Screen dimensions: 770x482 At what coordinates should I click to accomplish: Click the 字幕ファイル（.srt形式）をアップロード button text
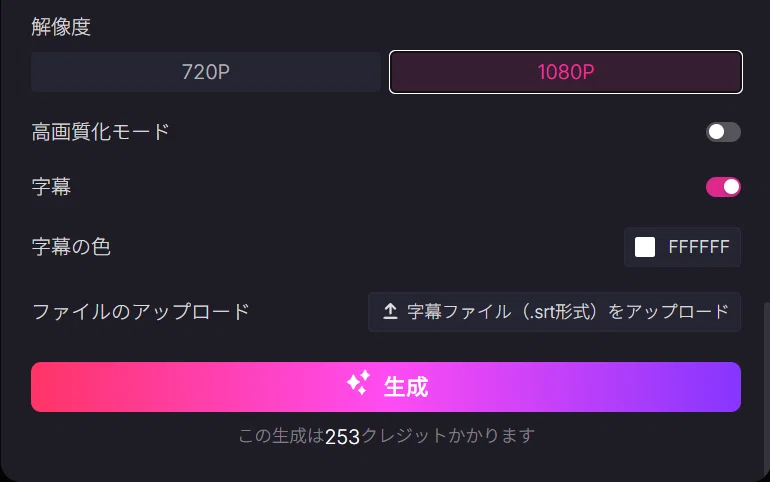[568, 312]
